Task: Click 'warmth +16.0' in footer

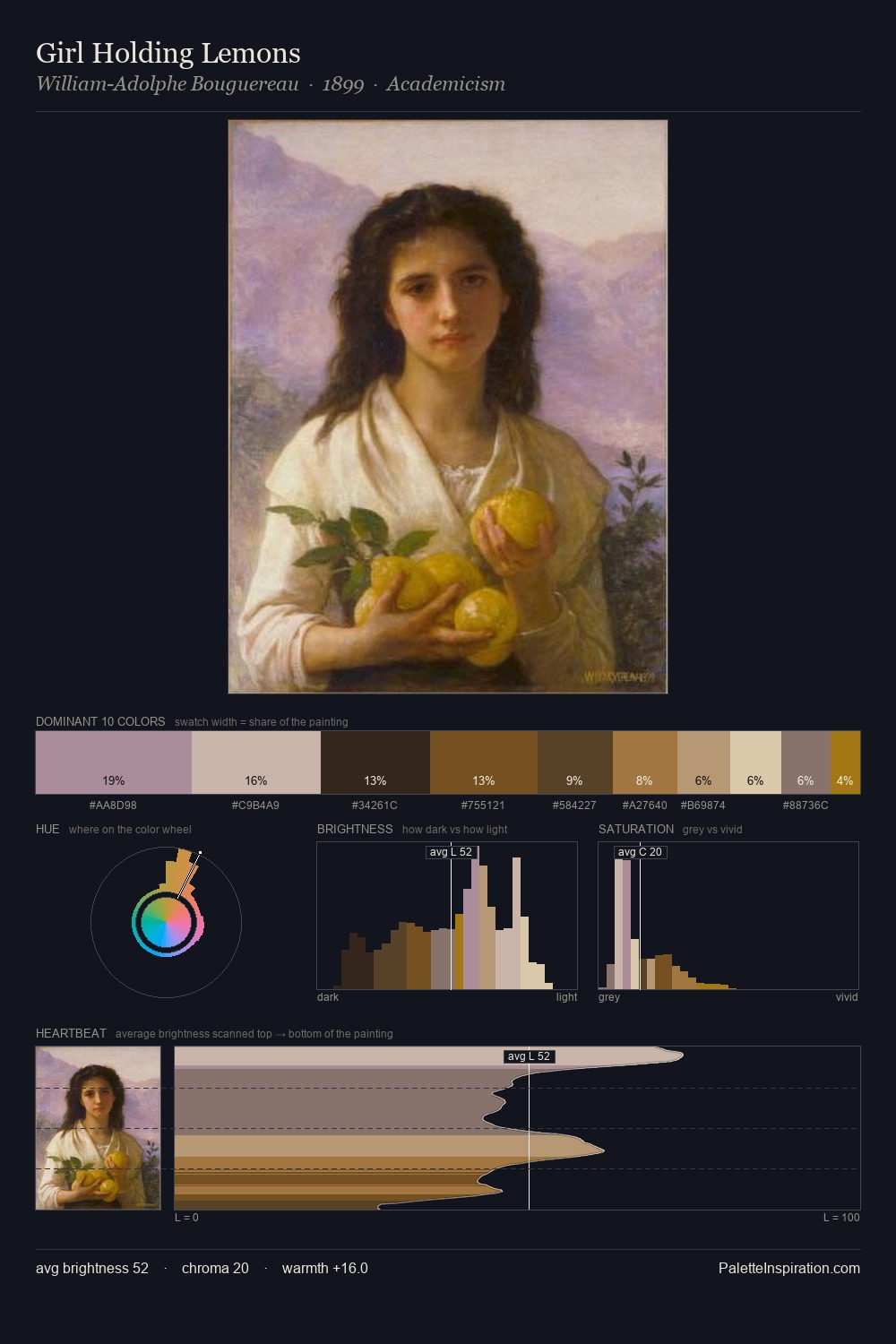Action: pos(325,1268)
